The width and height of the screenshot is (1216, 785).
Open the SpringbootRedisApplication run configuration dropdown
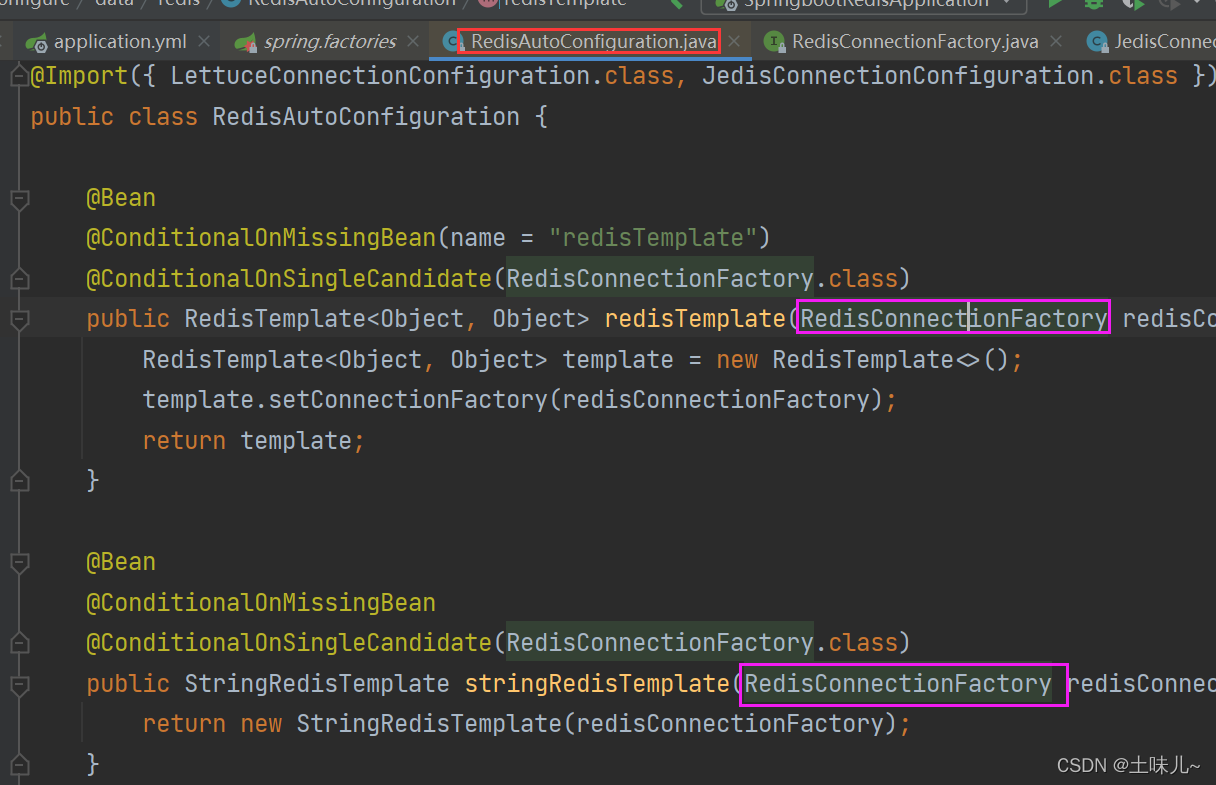[x=862, y=5]
